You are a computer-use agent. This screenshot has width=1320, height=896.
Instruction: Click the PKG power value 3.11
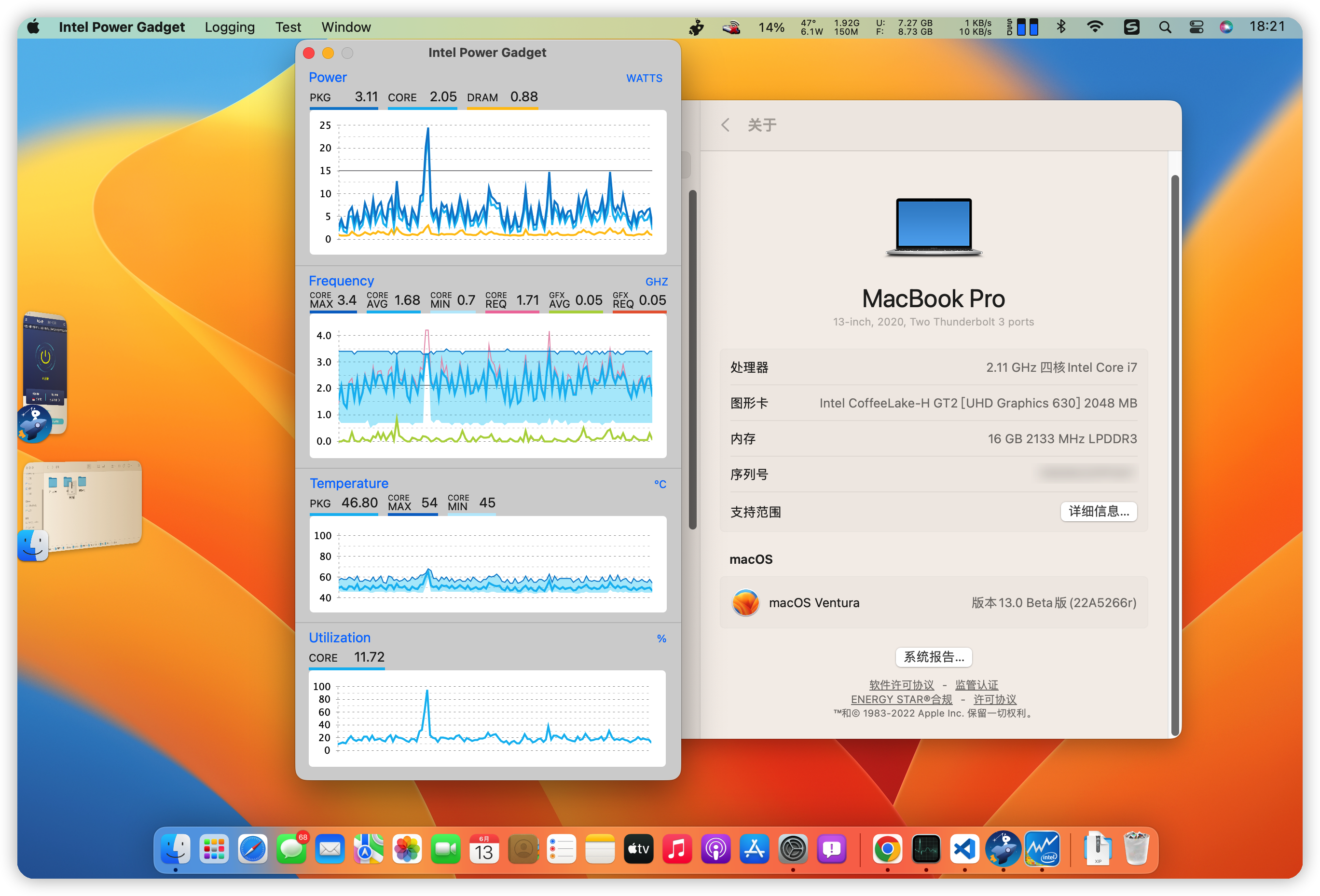(366, 96)
